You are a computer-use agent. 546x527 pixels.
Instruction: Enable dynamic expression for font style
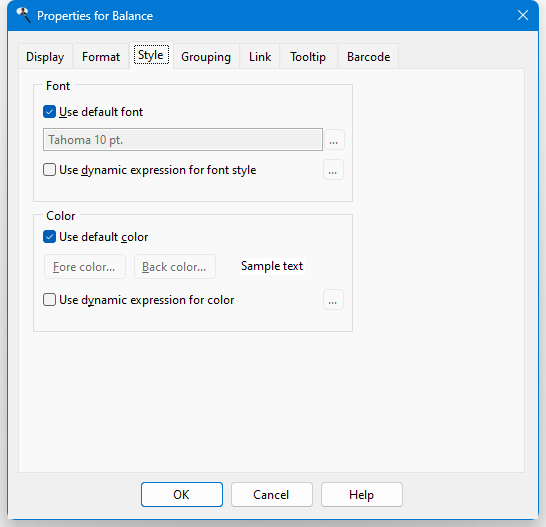pos(49,170)
